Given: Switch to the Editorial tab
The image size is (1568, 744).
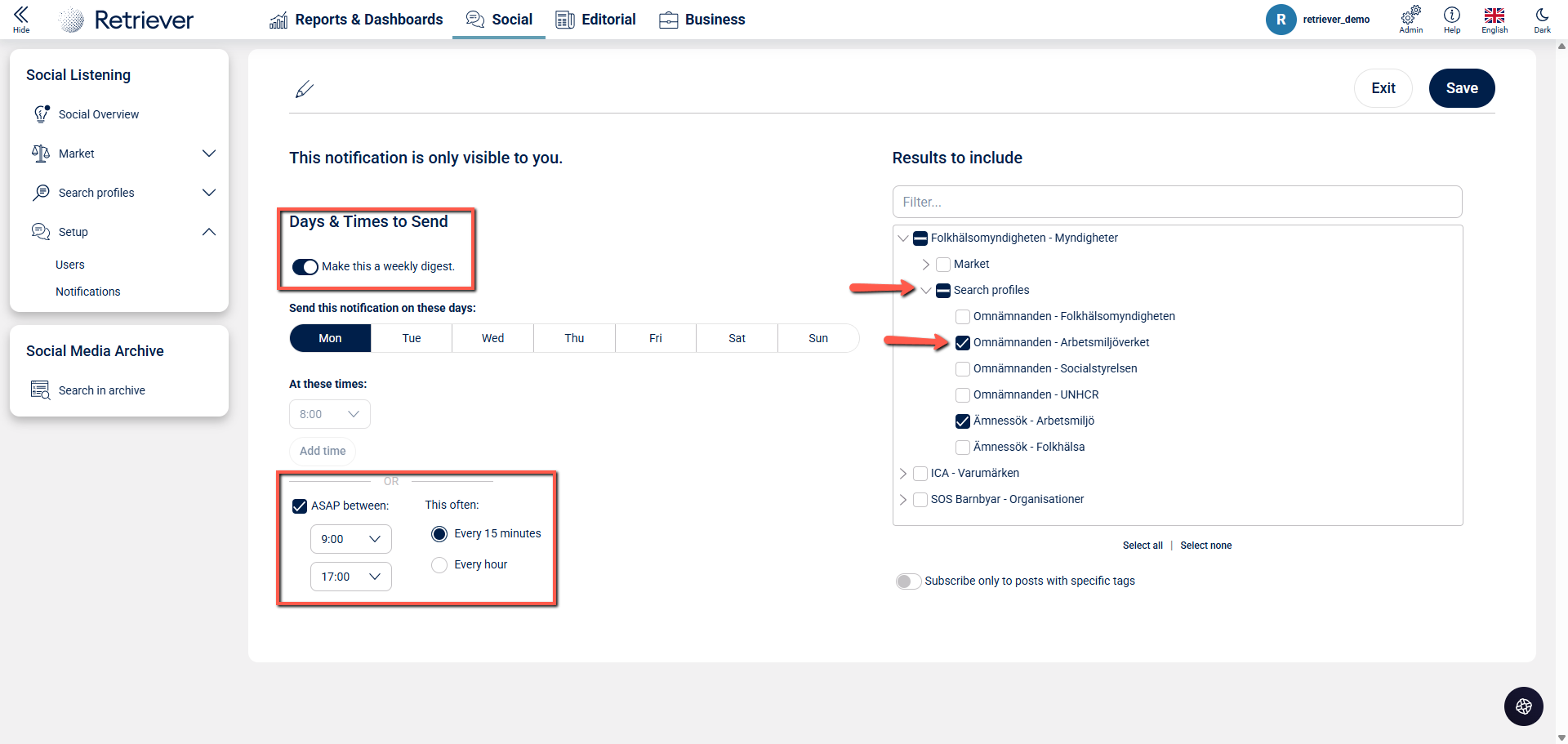Looking at the screenshot, I should click(x=595, y=20).
